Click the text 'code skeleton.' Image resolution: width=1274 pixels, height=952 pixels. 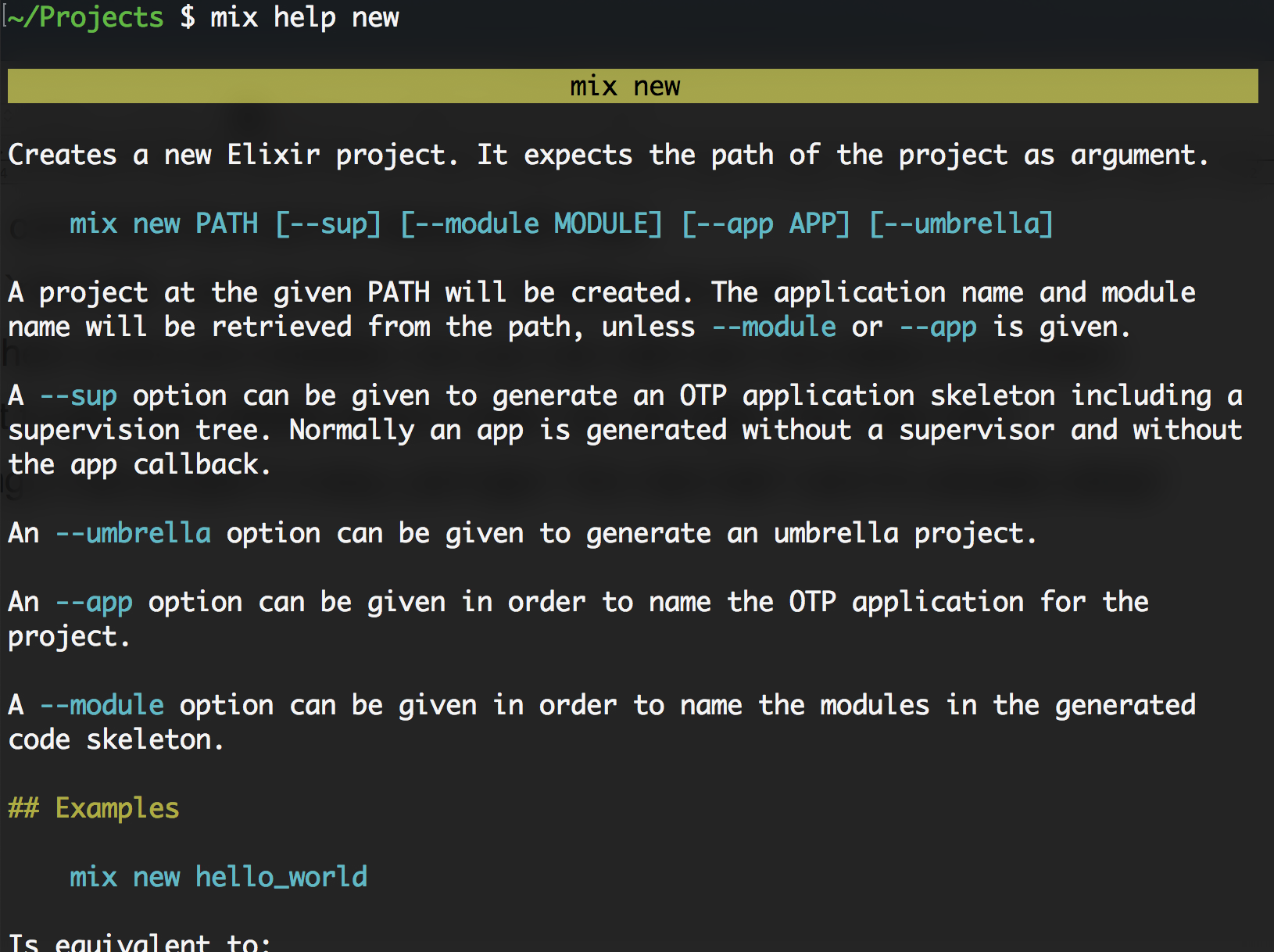(116, 739)
